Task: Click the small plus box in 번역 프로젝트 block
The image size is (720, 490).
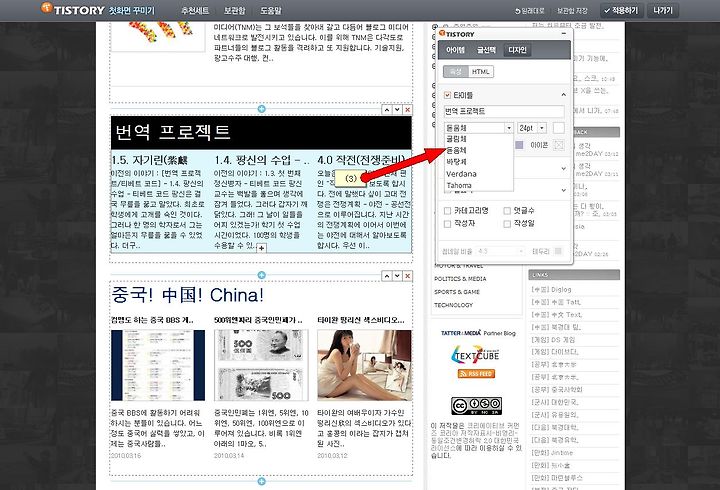Action: tap(261, 248)
